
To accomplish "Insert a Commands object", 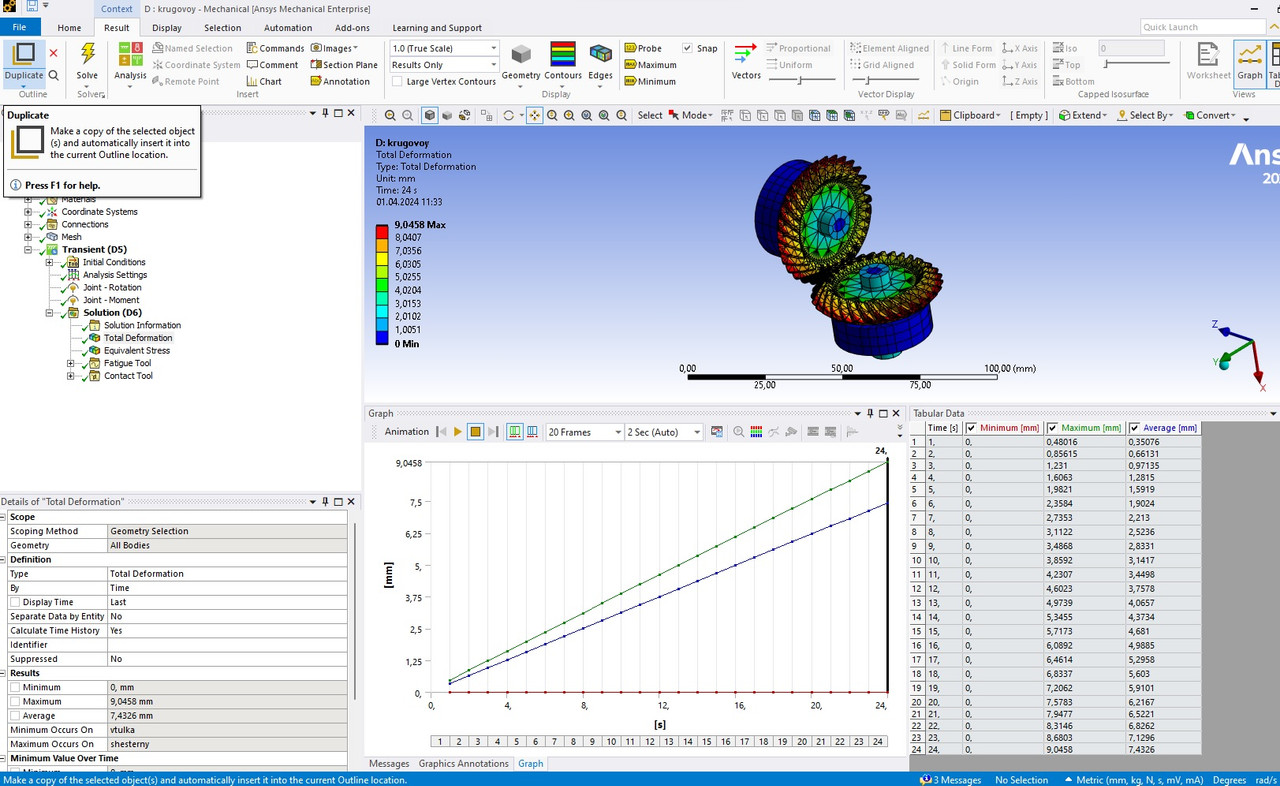I will point(275,48).
